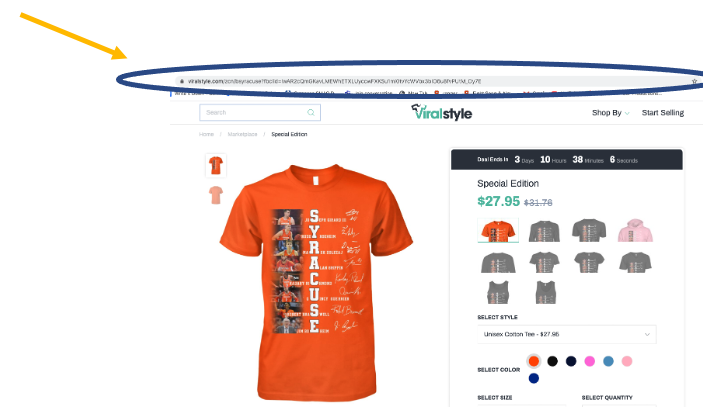Click the browser address bar URL

point(334,82)
